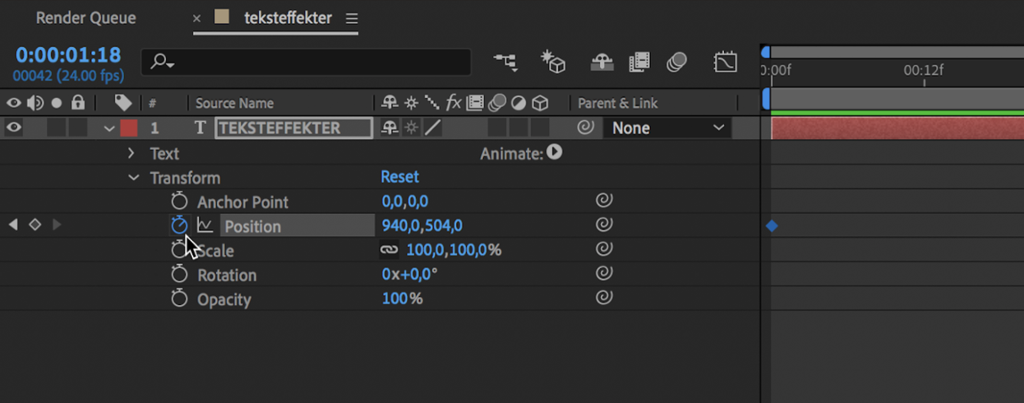This screenshot has height=403, width=1024.
Task: Click the search magnifier icon
Action: coord(161,62)
